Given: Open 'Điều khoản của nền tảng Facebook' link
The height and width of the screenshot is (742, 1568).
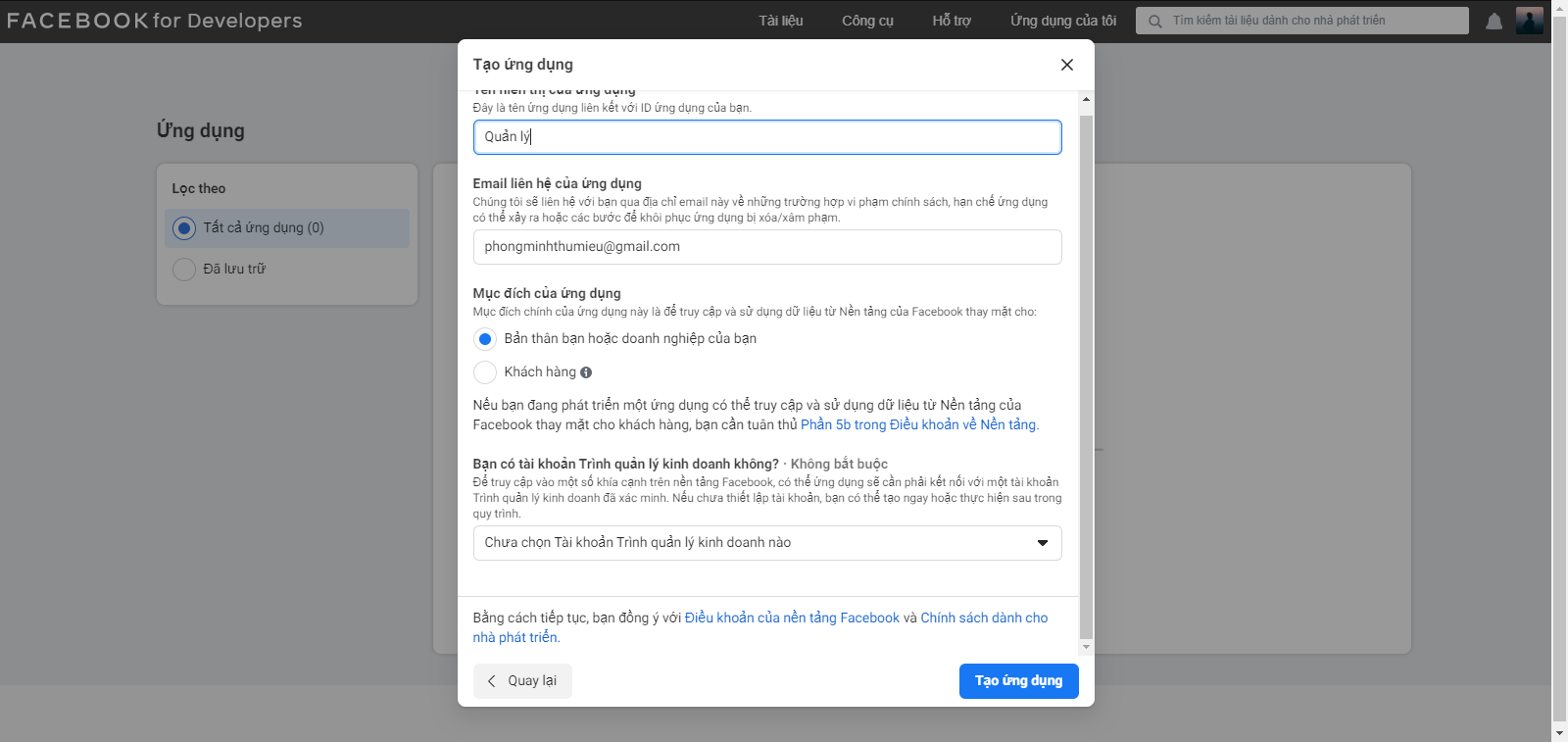Looking at the screenshot, I should click(x=792, y=618).
